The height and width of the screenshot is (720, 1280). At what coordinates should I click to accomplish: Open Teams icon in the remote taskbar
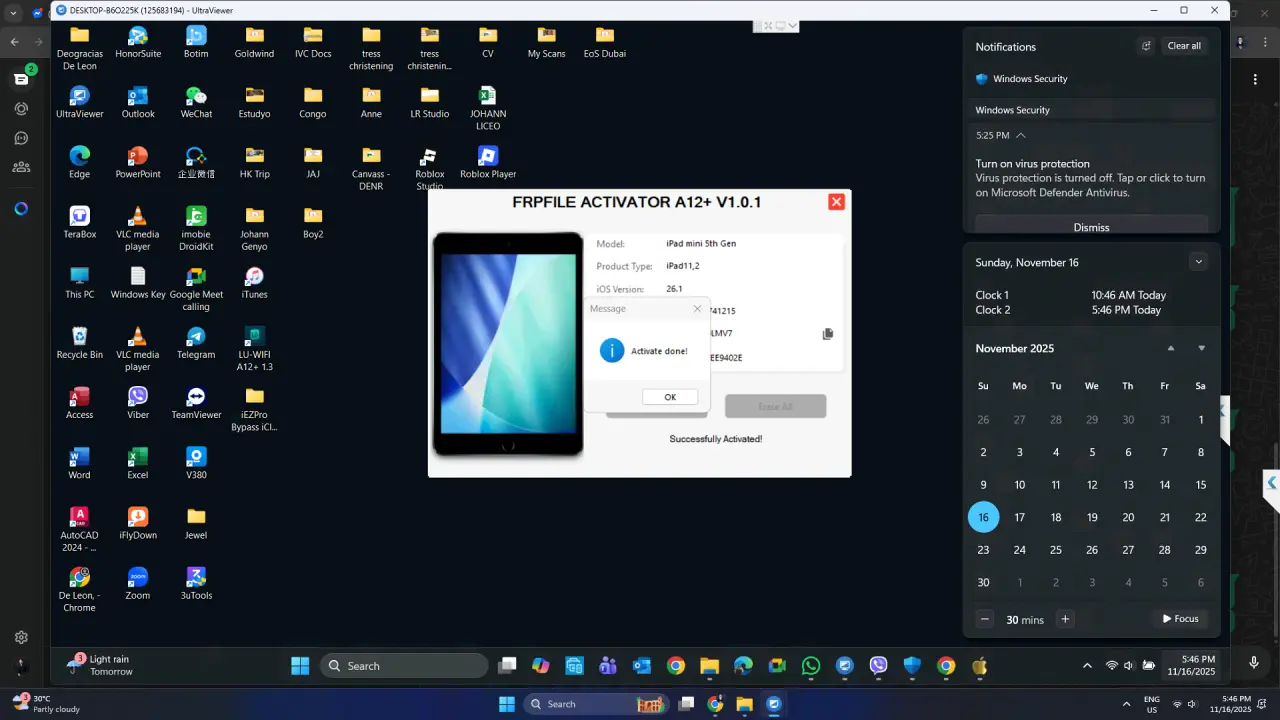(607, 666)
